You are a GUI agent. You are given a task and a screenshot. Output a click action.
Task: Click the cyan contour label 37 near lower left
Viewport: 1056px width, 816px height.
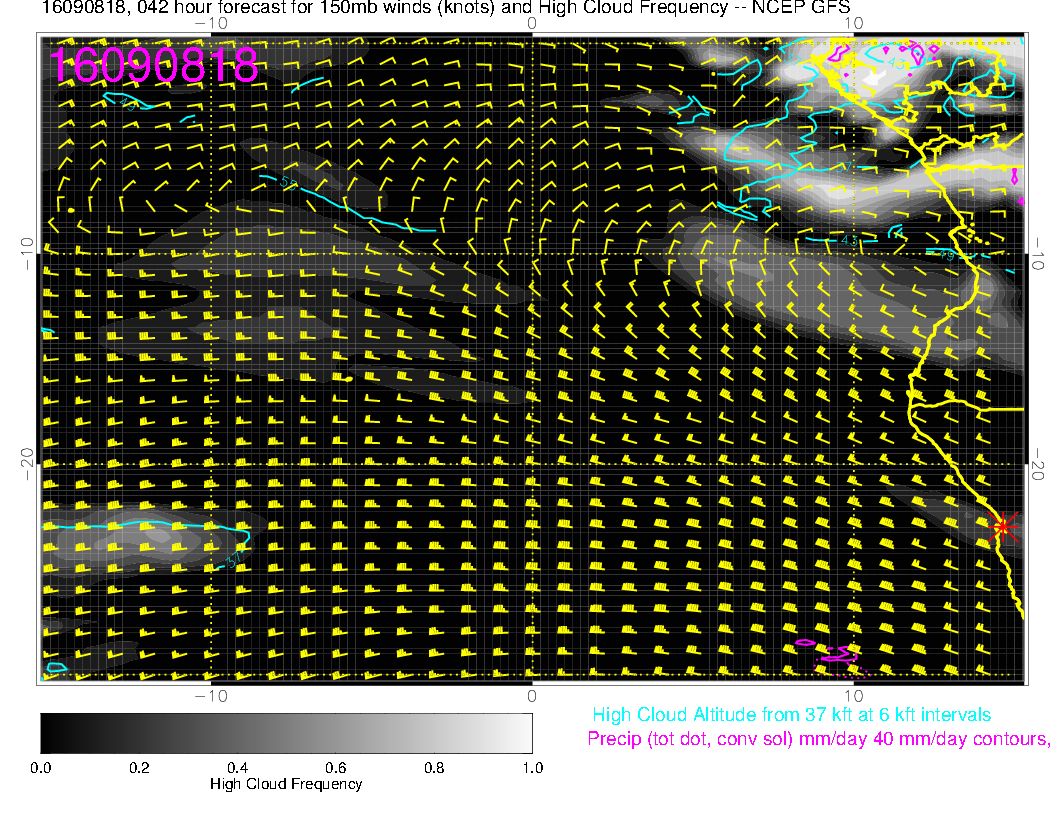tap(232, 560)
